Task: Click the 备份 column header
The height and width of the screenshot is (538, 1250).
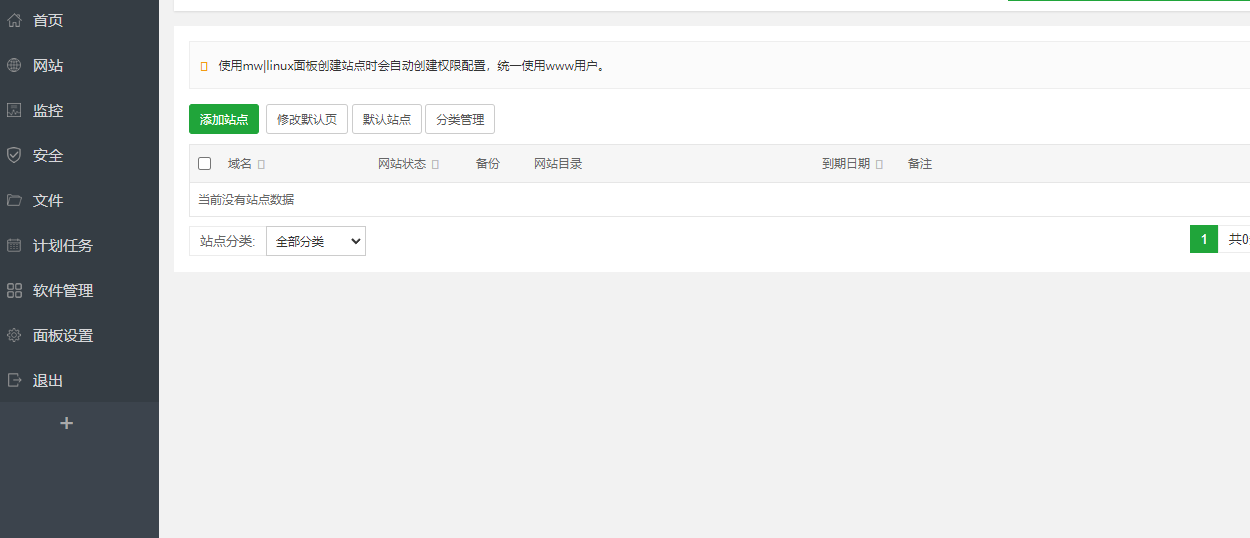Action: pos(488,164)
